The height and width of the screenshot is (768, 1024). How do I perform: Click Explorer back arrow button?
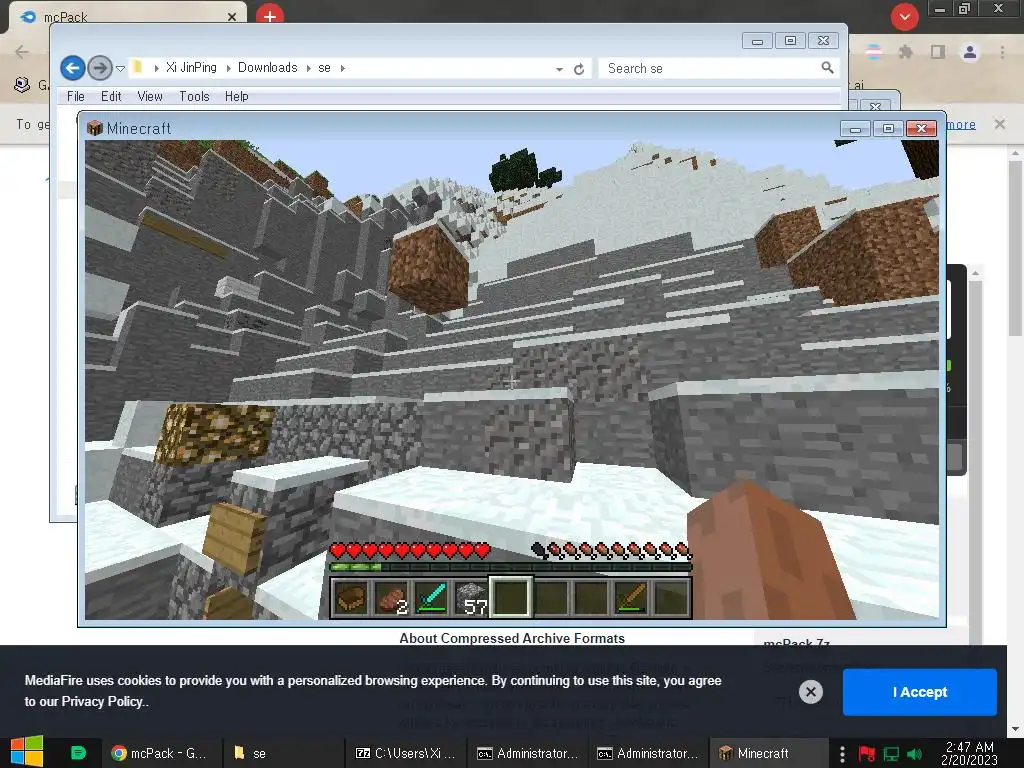click(x=72, y=68)
